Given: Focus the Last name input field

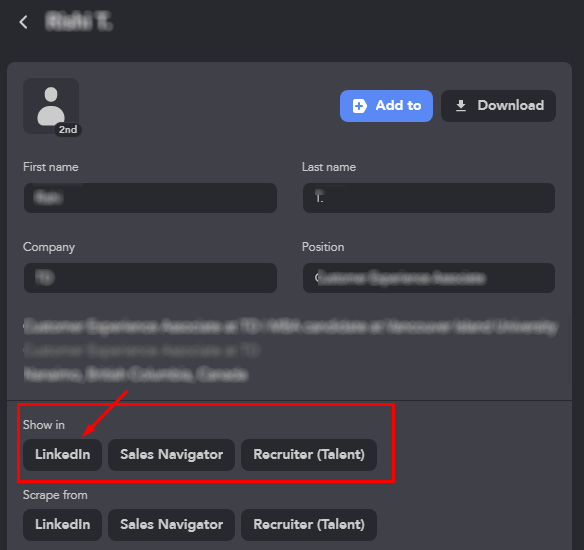Looking at the screenshot, I should point(429,198).
